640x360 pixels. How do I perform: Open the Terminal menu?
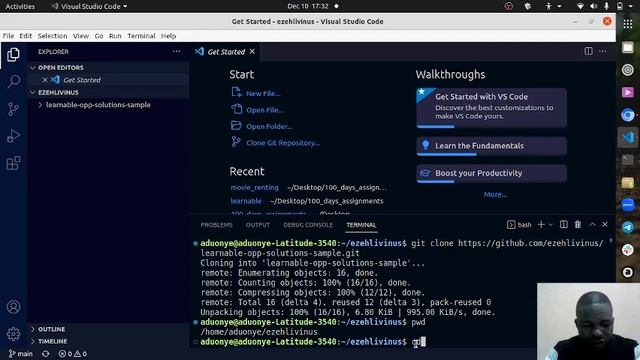[141, 36]
